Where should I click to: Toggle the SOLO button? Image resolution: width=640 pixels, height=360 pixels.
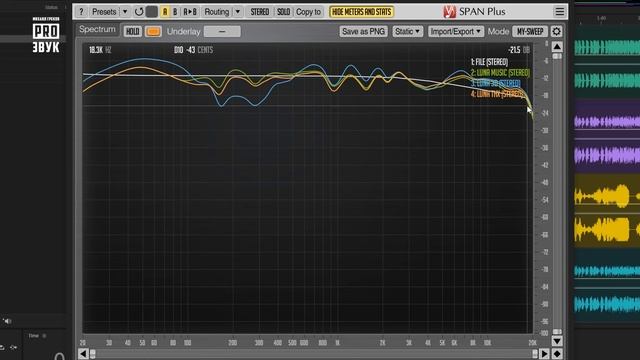[x=283, y=12]
